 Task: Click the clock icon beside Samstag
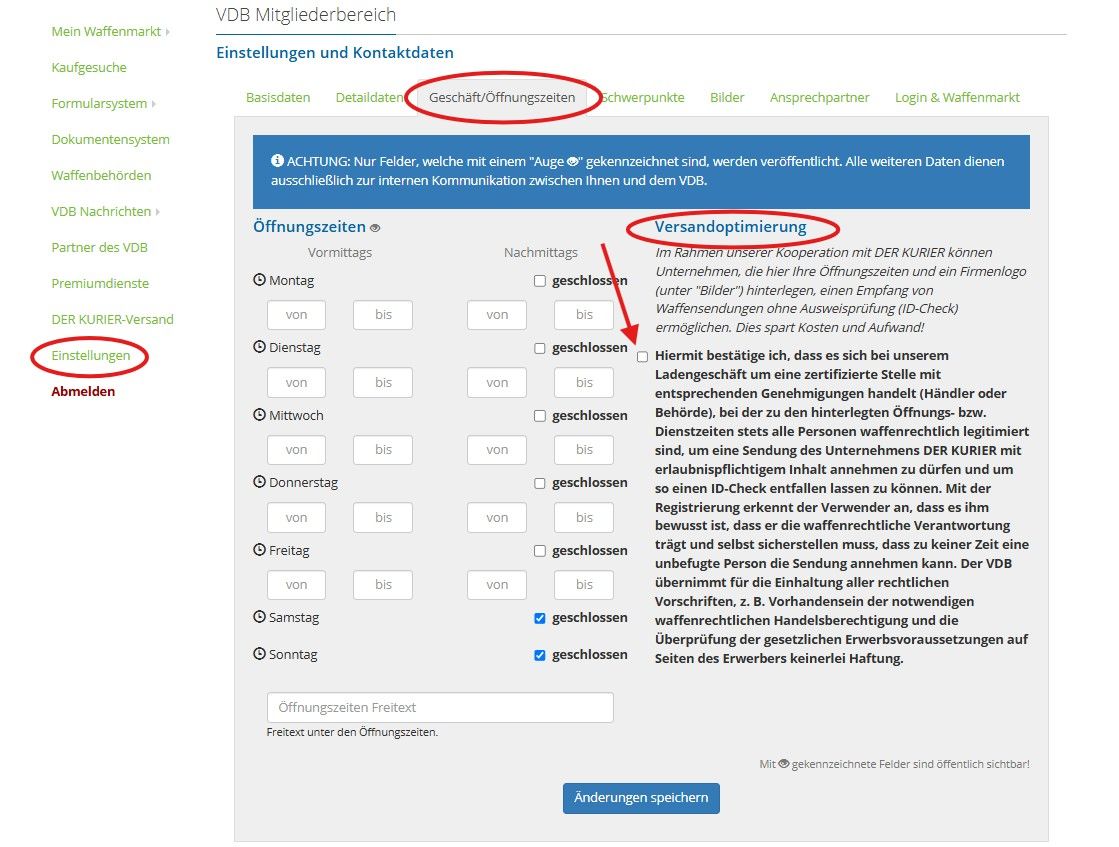click(260, 618)
